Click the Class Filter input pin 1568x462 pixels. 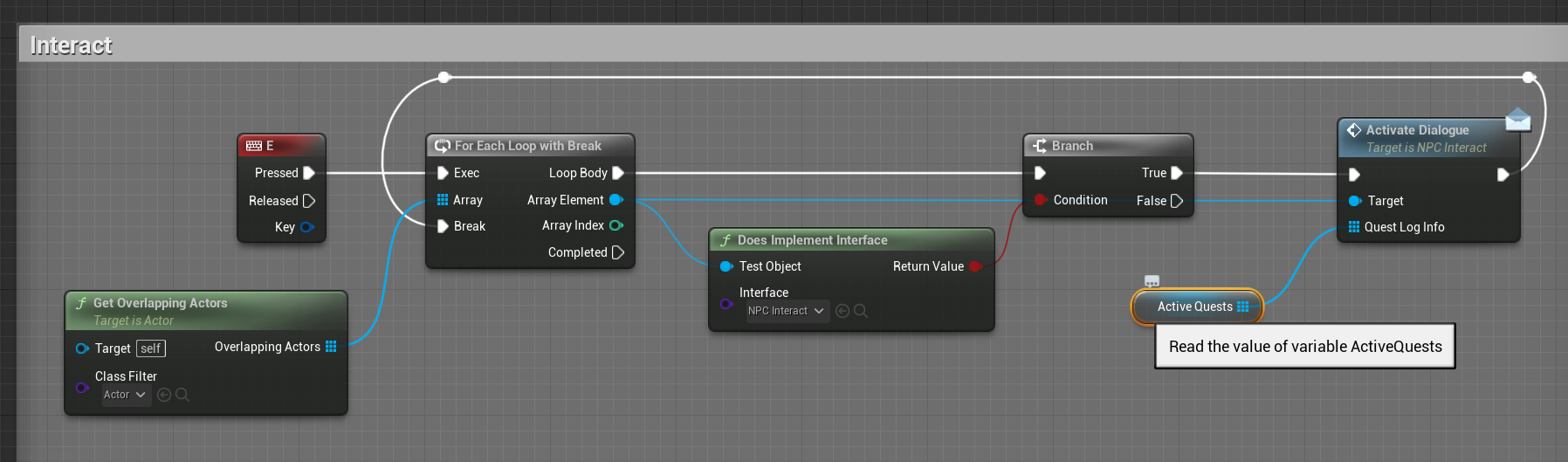(82, 388)
